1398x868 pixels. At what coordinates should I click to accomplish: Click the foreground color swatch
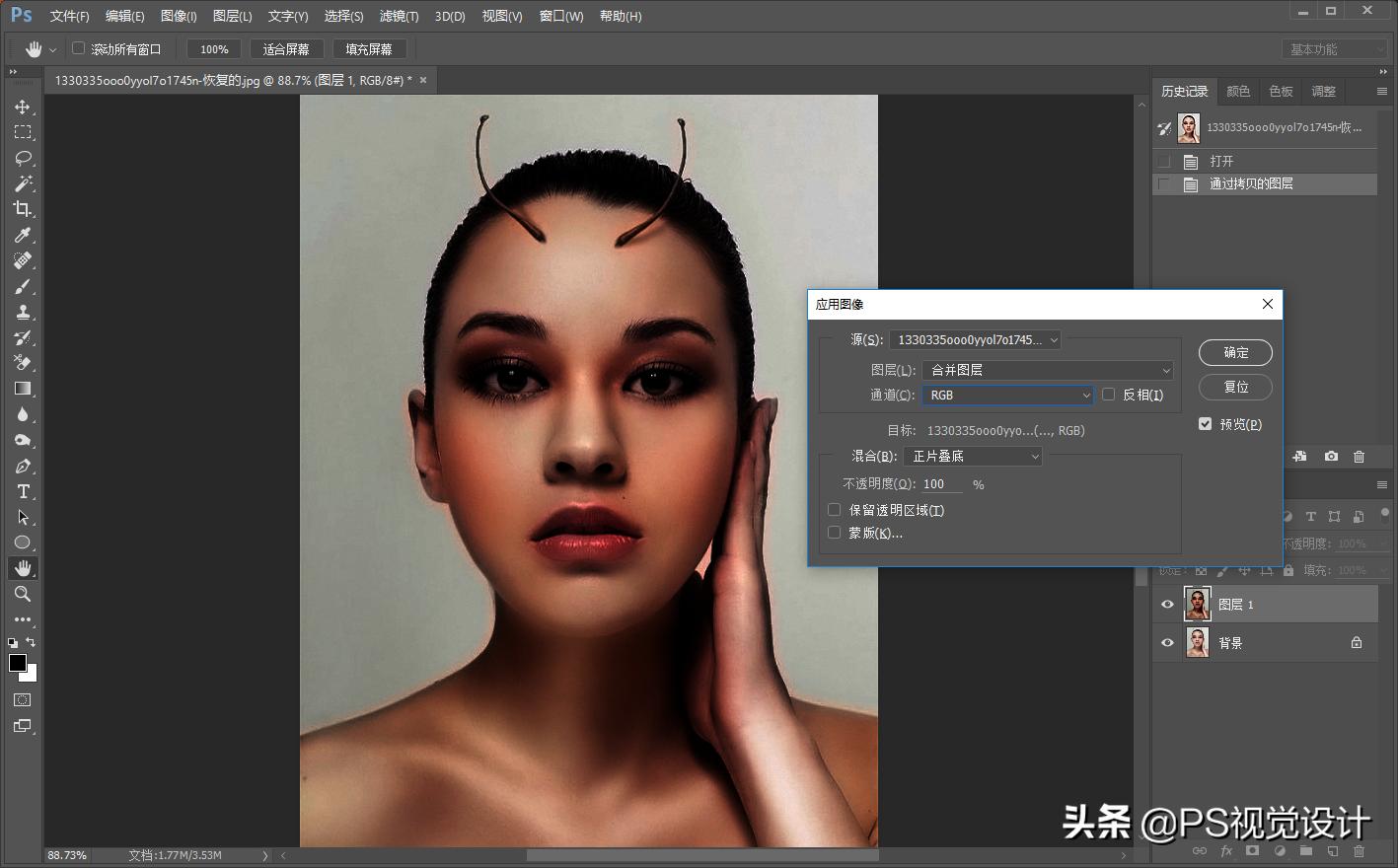[x=17, y=663]
